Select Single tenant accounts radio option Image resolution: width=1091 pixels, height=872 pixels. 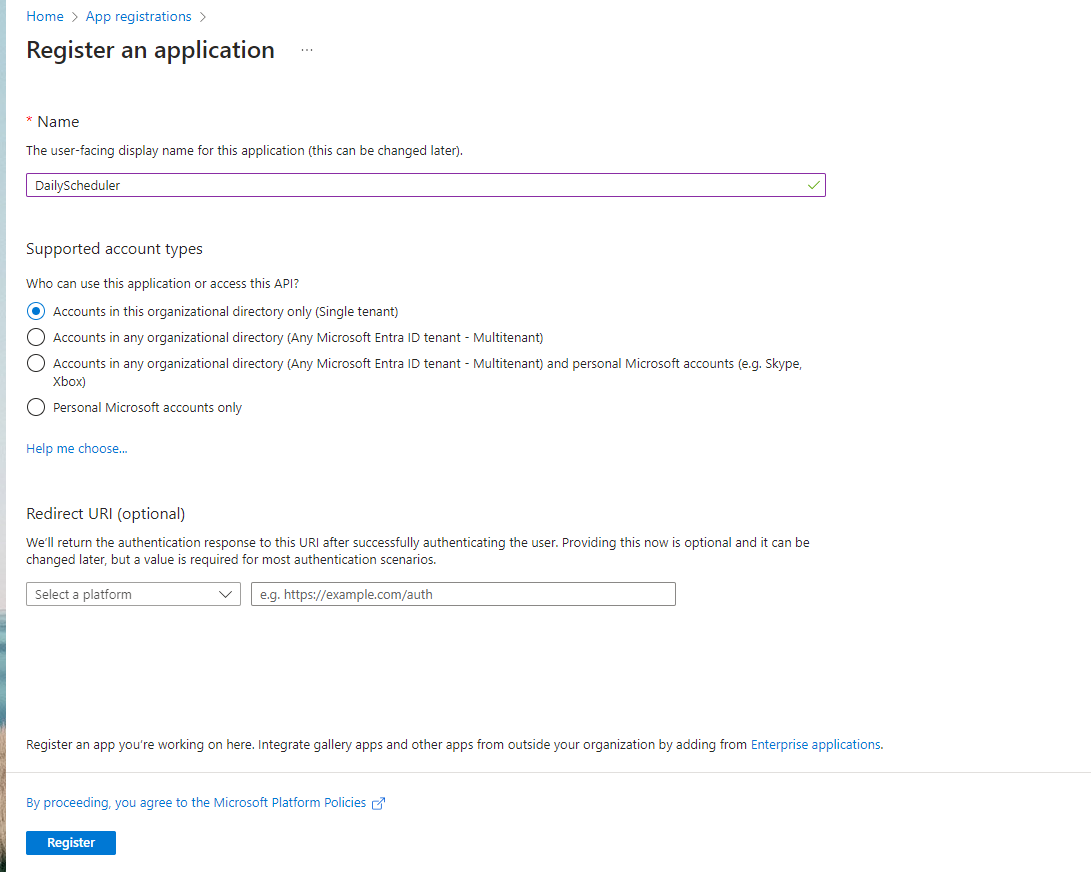[x=35, y=311]
